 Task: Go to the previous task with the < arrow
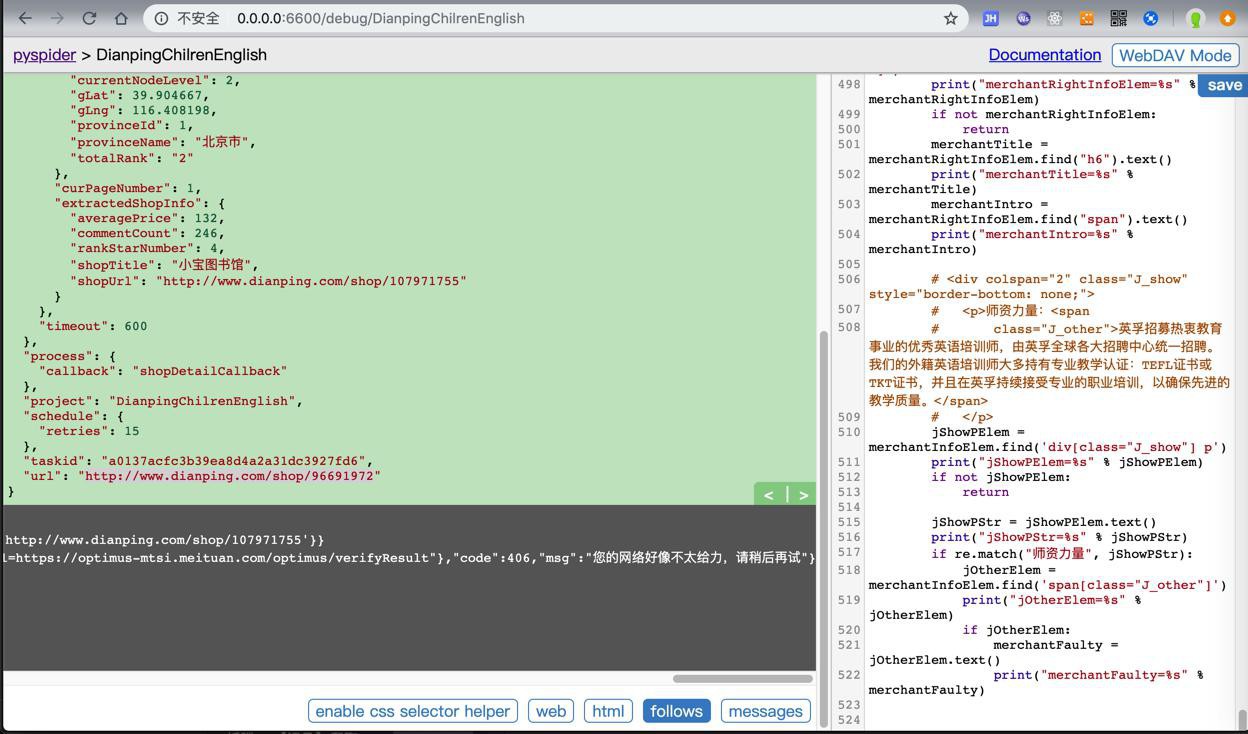point(769,494)
